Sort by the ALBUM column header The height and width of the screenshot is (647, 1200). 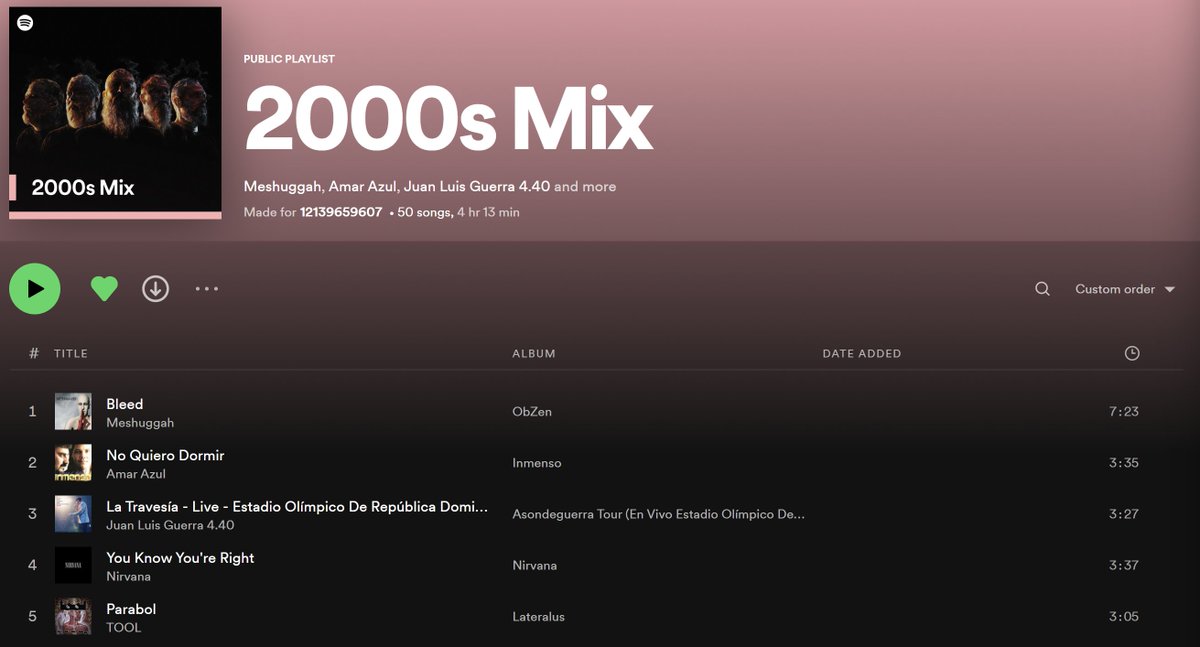pyautogui.click(x=534, y=353)
